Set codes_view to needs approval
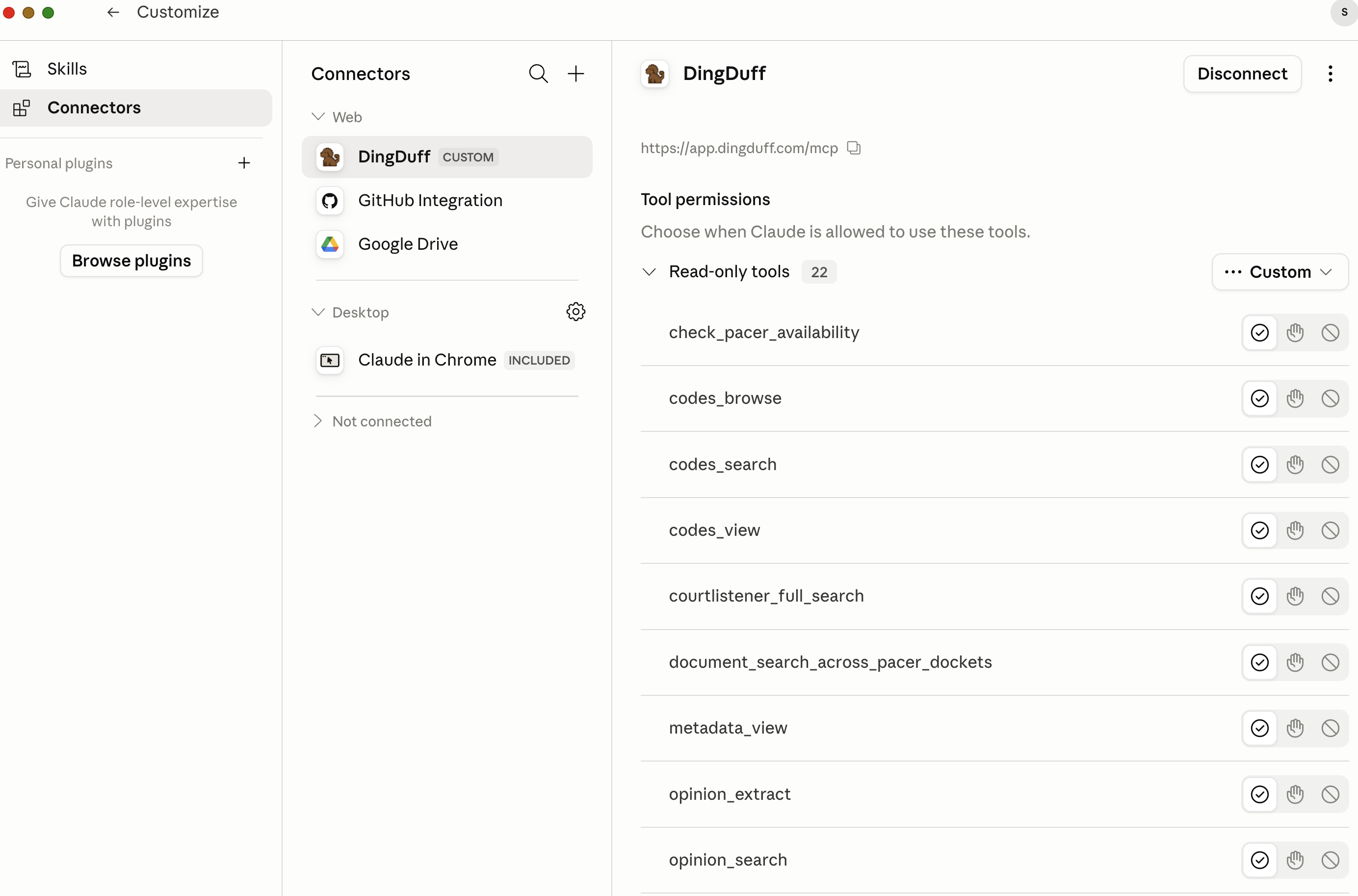 pos(1295,531)
